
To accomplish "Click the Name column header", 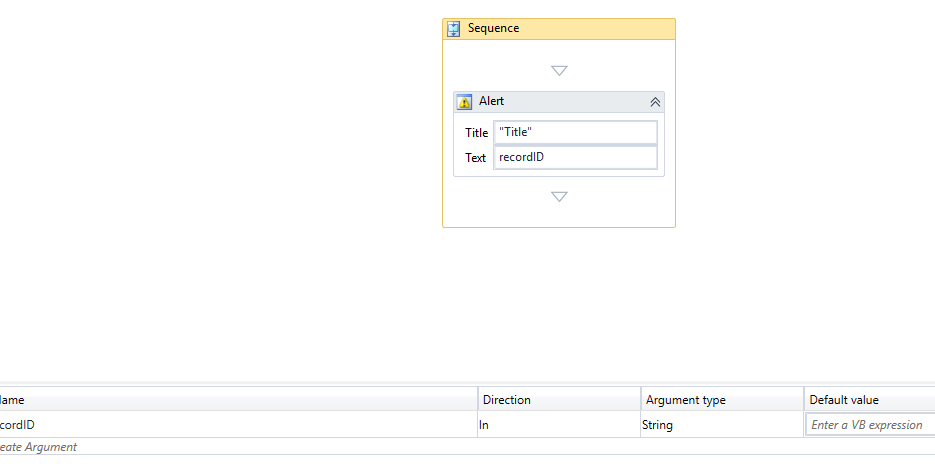I will 239,400.
